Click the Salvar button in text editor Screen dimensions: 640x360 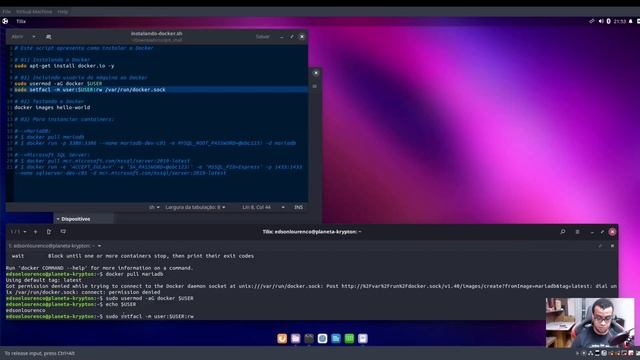click(x=262, y=37)
